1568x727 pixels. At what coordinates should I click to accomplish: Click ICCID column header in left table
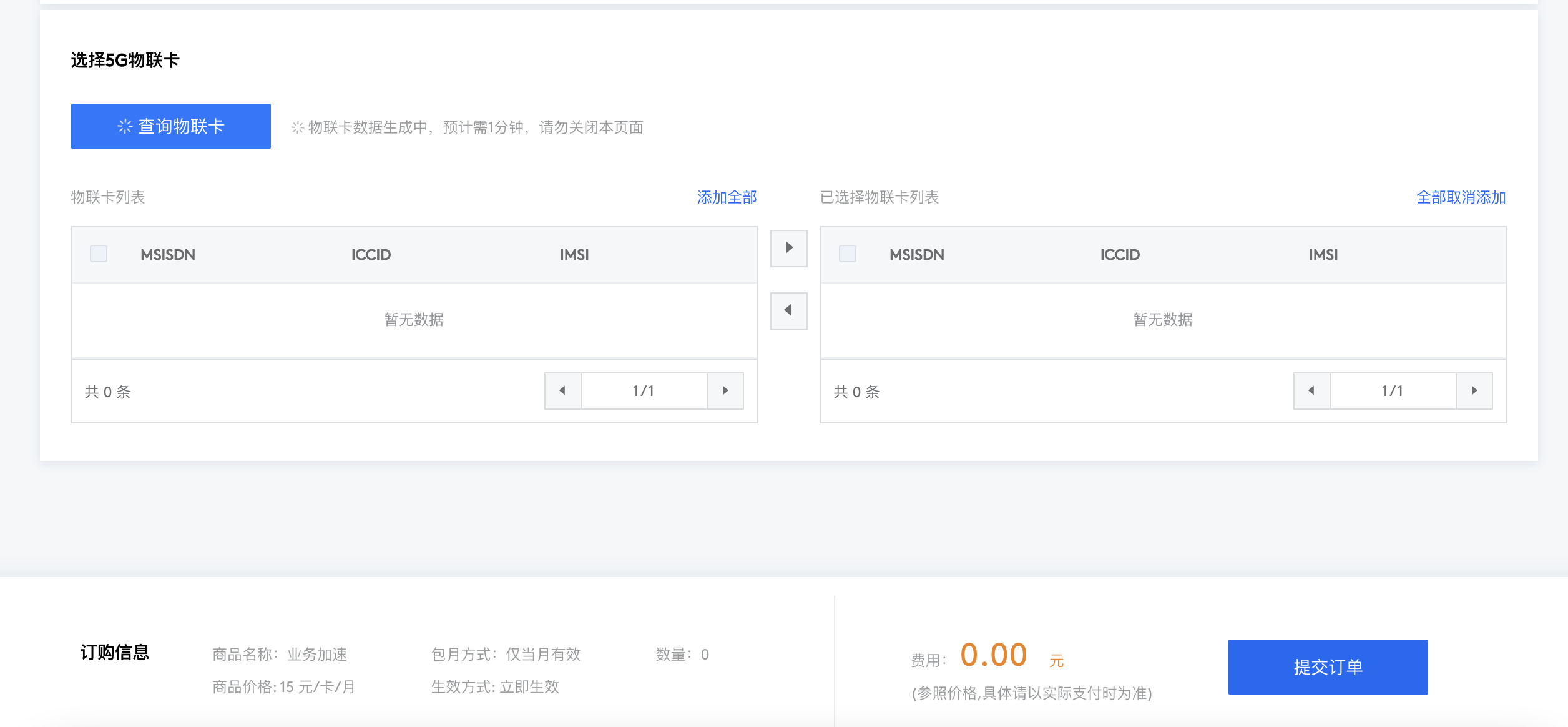click(371, 255)
